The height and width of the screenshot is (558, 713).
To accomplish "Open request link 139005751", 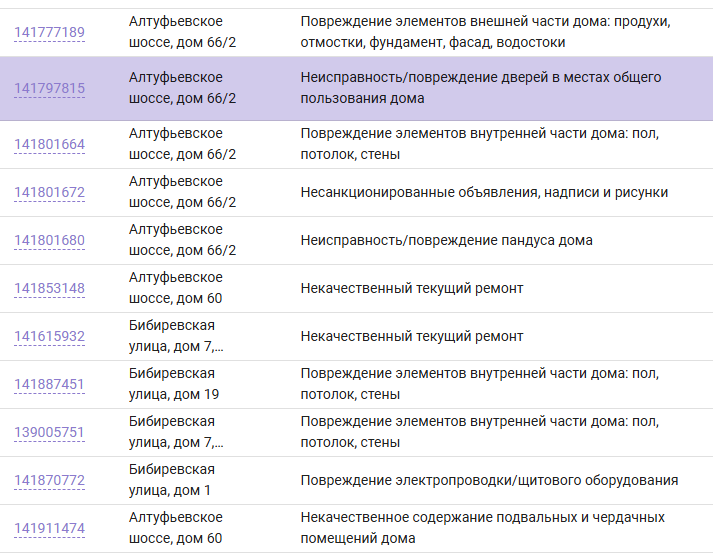I will [50, 432].
